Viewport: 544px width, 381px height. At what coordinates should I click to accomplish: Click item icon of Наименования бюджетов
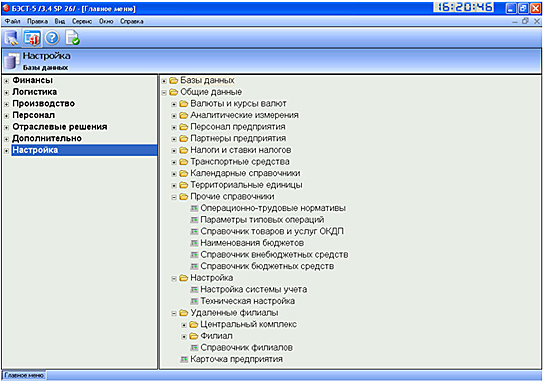[x=194, y=243]
